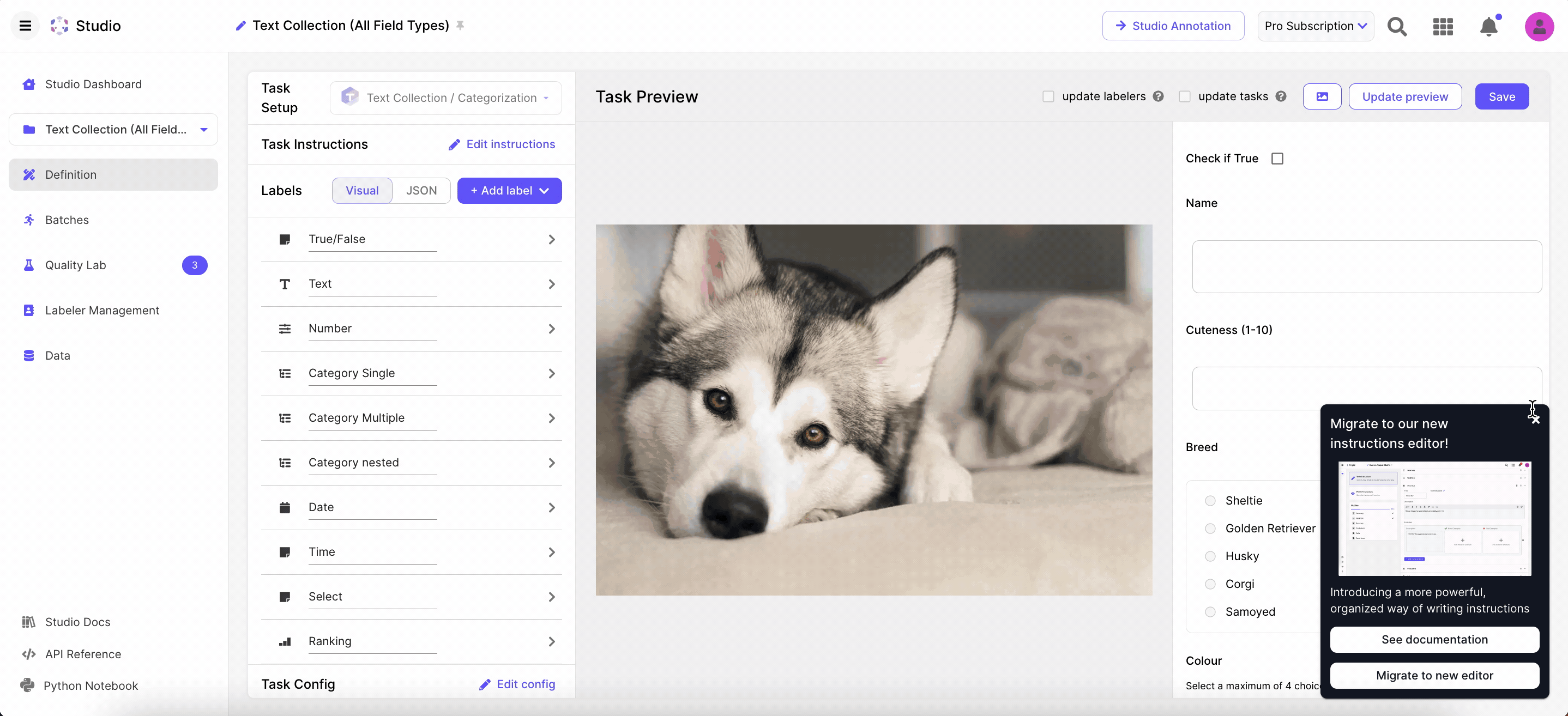The height and width of the screenshot is (716, 1568).
Task: Open notifications bell icon
Action: [x=1489, y=26]
